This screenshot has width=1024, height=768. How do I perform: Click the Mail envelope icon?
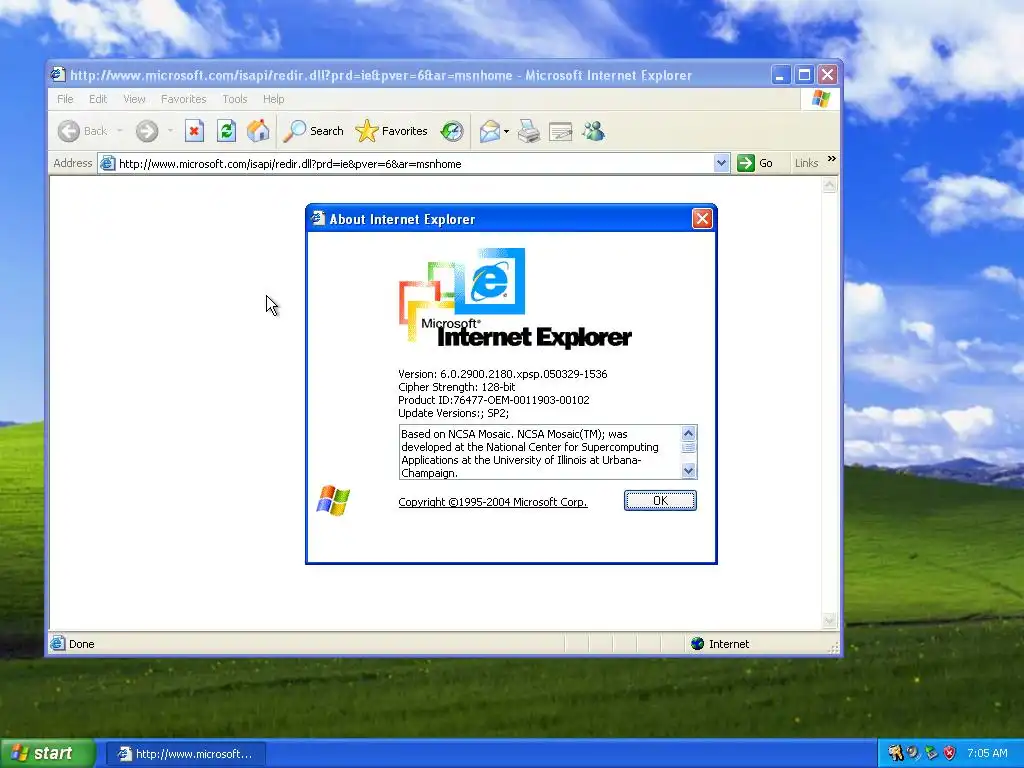489,131
